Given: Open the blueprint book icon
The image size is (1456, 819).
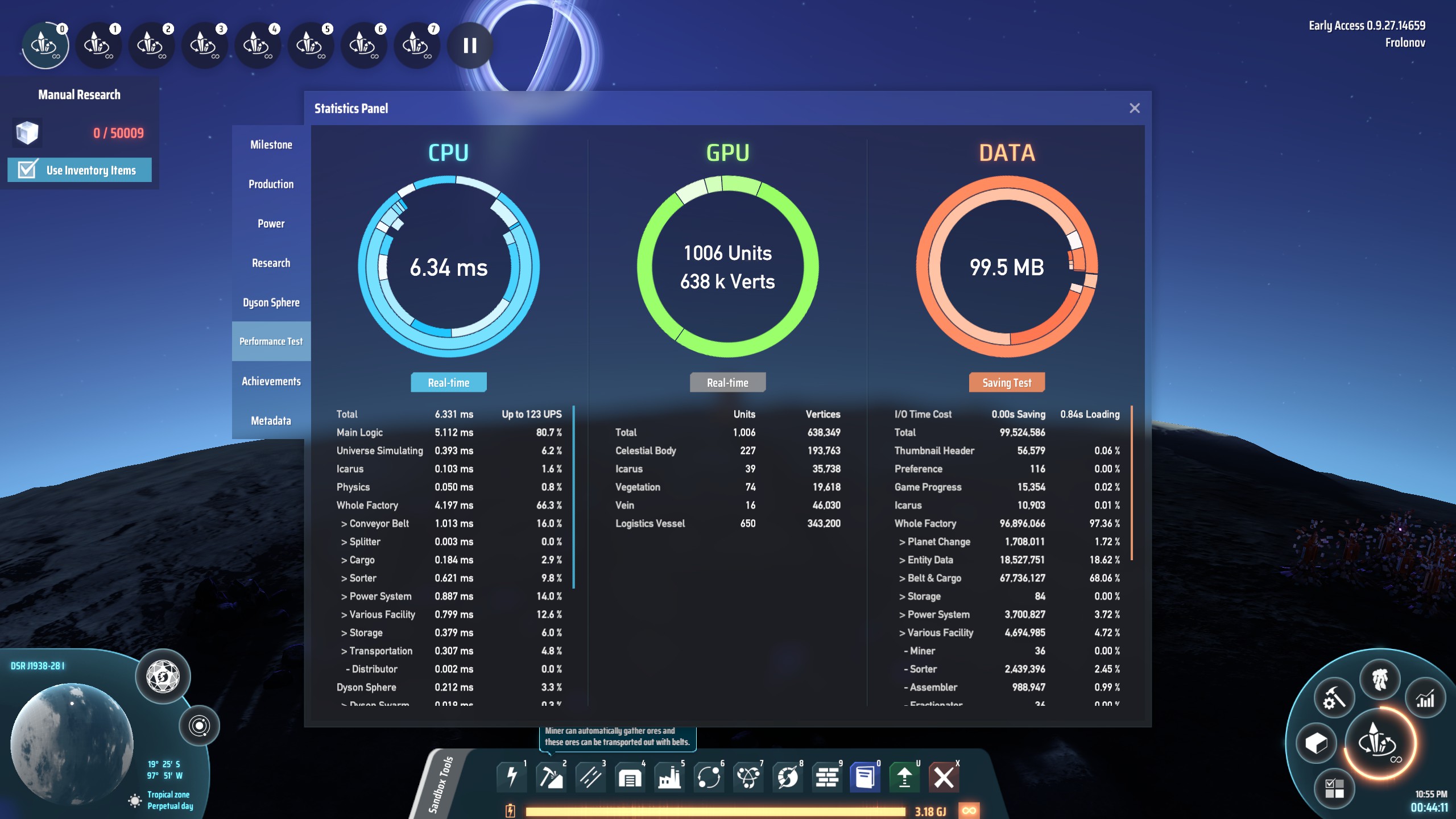Looking at the screenshot, I should pos(865,777).
